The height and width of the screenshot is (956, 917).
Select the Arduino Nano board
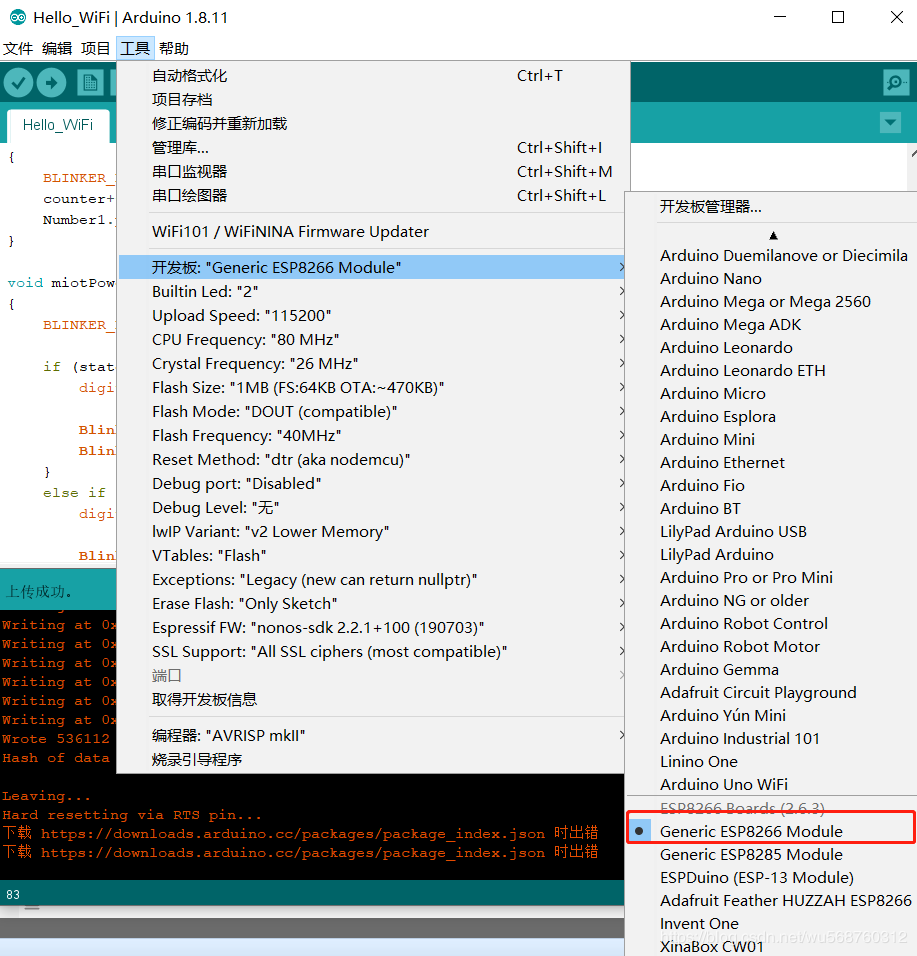pyautogui.click(x=771, y=279)
